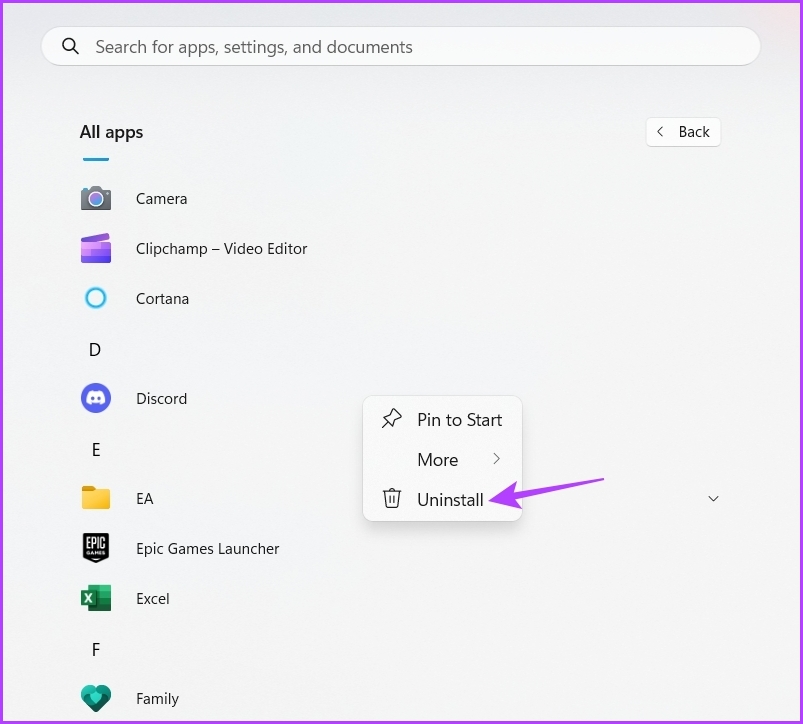Open Discord using its icon

tap(96, 398)
